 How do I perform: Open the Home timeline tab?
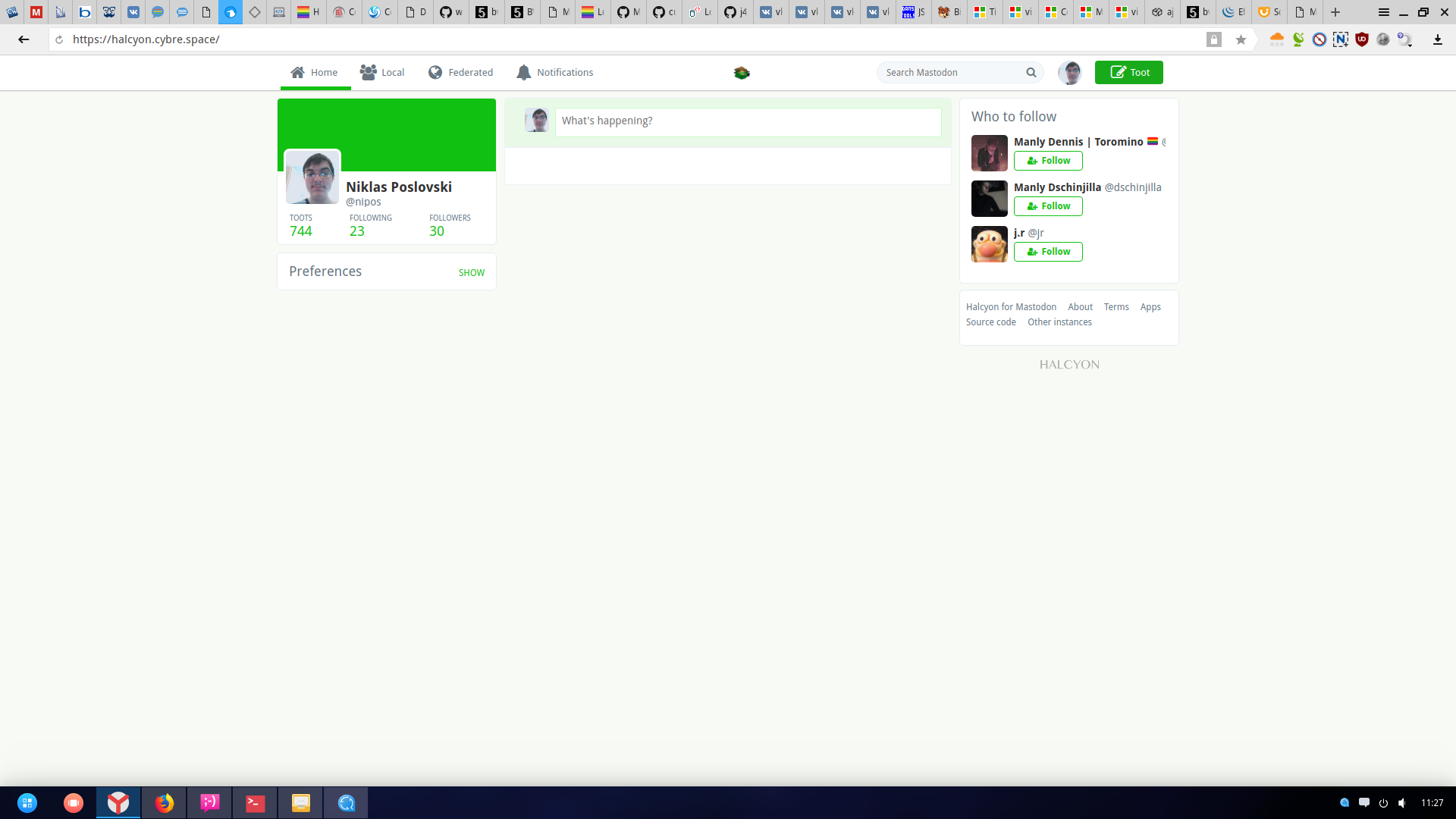pyautogui.click(x=315, y=73)
